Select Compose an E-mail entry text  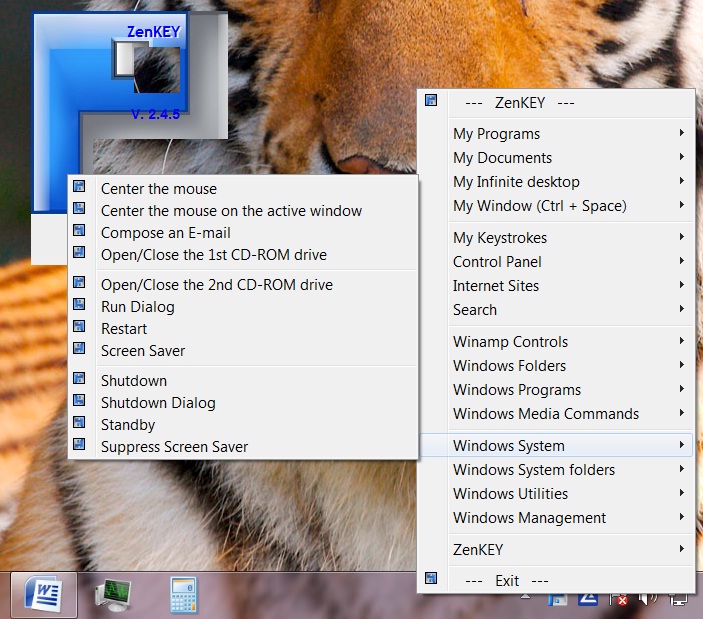point(166,233)
